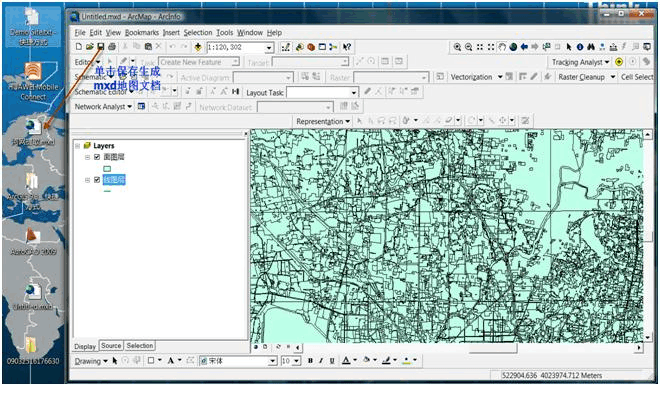
Task: Open the ArcCatalog window icon
Action: coord(300,47)
